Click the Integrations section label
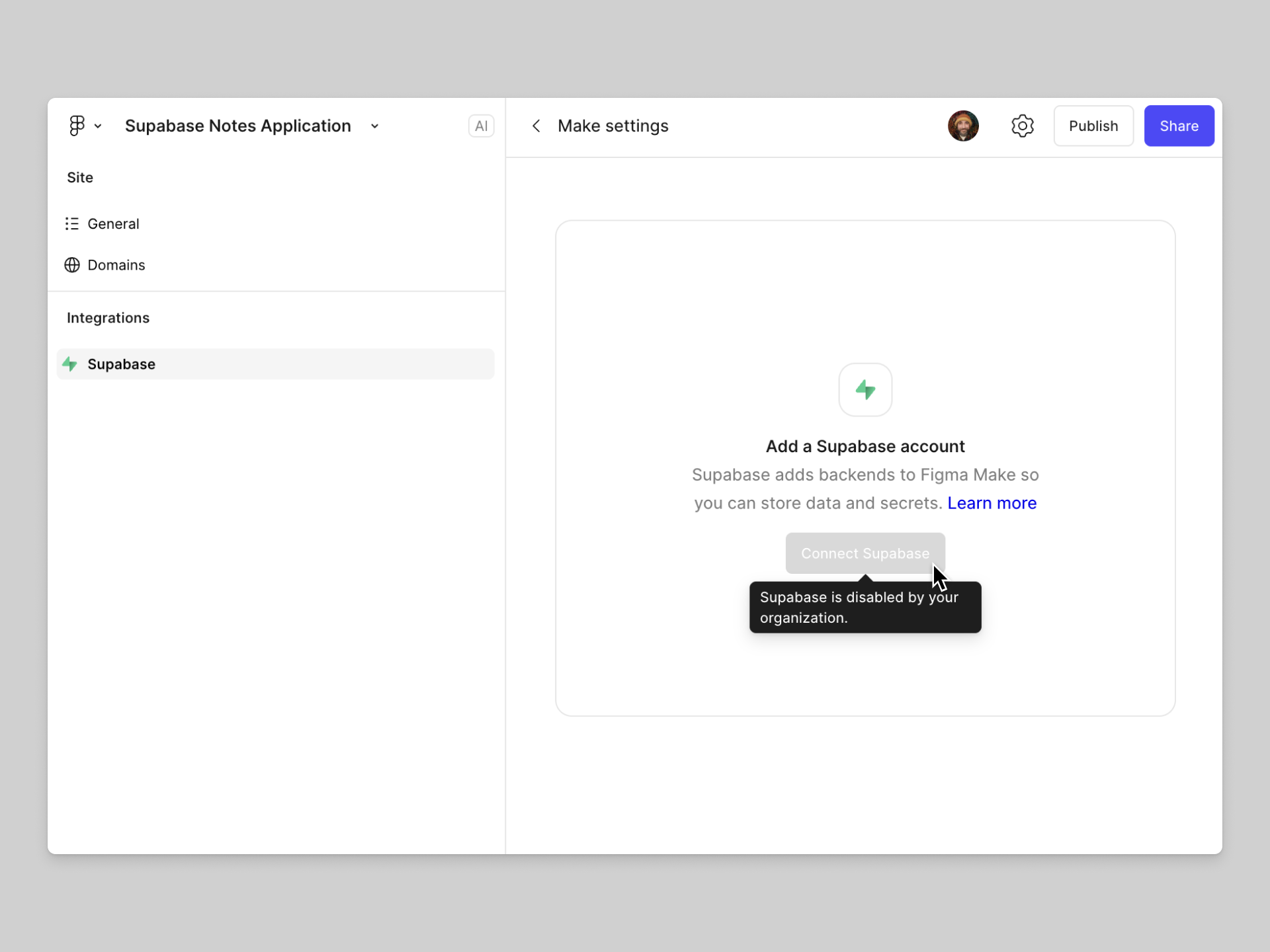Viewport: 1270px width, 952px height. pyautogui.click(x=108, y=318)
